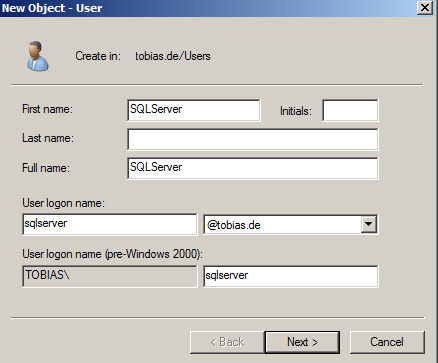Focus the First name text field
The width and height of the screenshot is (438, 363).
click(x=194, y=110)
